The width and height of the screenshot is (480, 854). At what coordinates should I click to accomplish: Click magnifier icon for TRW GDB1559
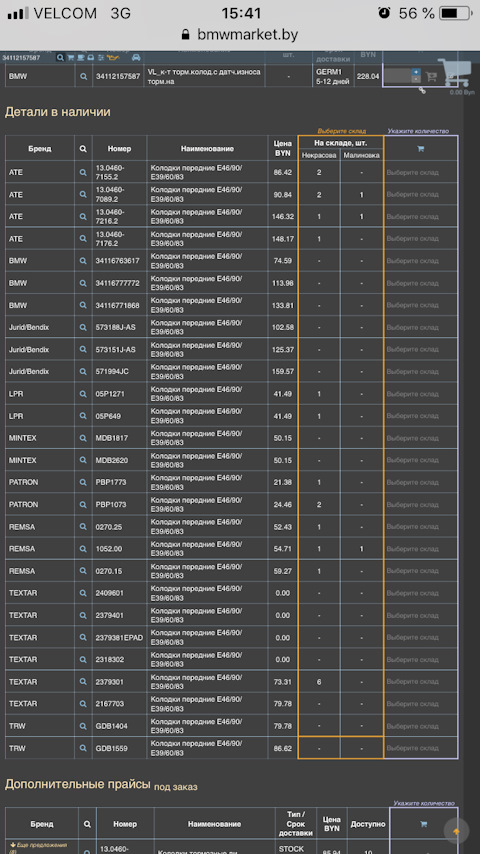click(83, 748)
